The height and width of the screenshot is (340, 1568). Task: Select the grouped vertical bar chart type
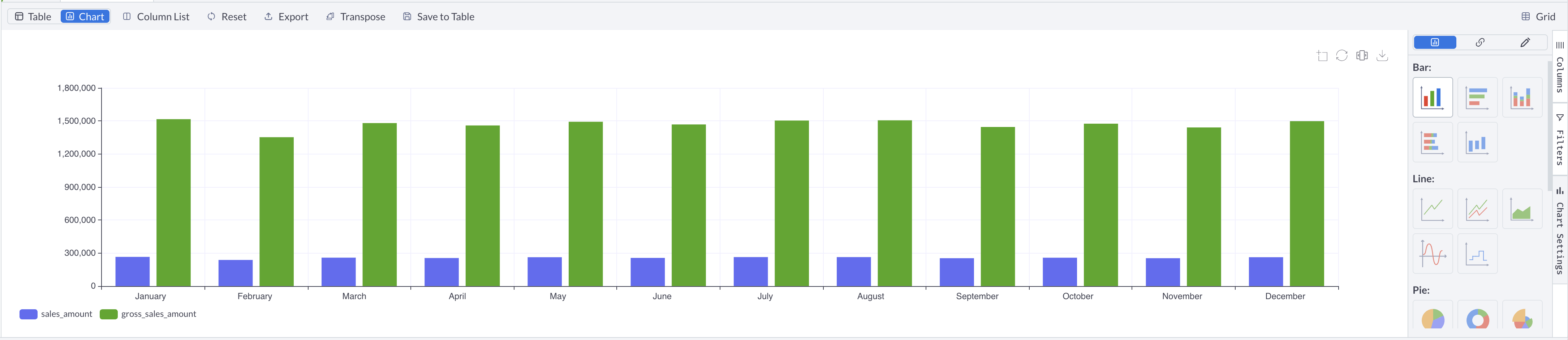[x=1433, y=97]
